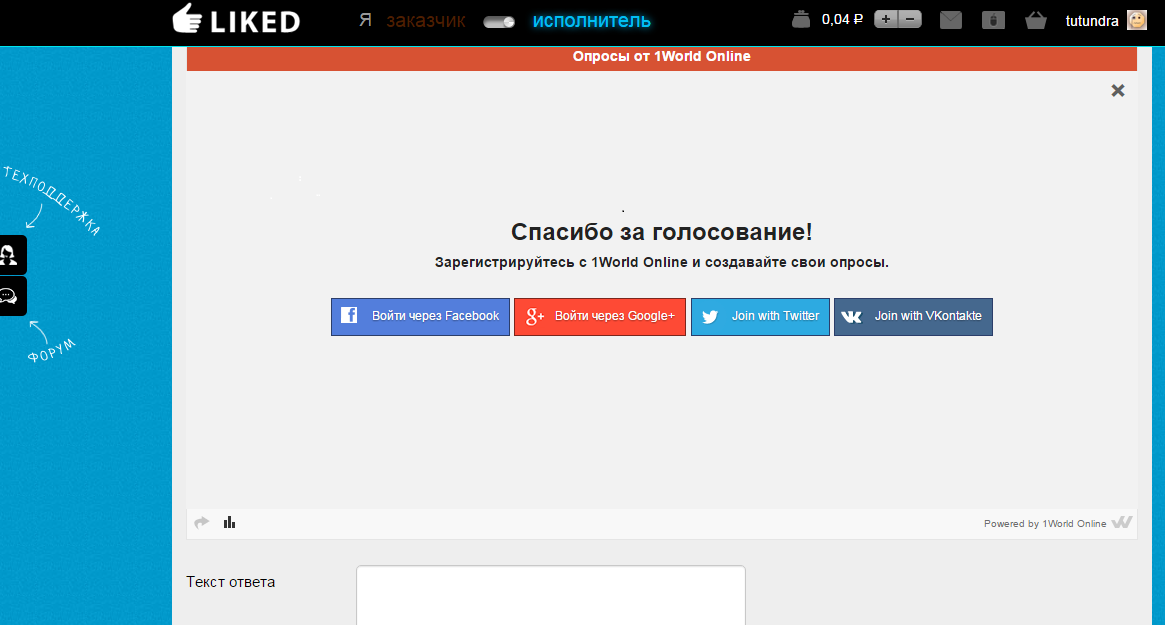Open the forum chat sidebar icon
The height and width of the screenshot is (625, 1165).
13,297
